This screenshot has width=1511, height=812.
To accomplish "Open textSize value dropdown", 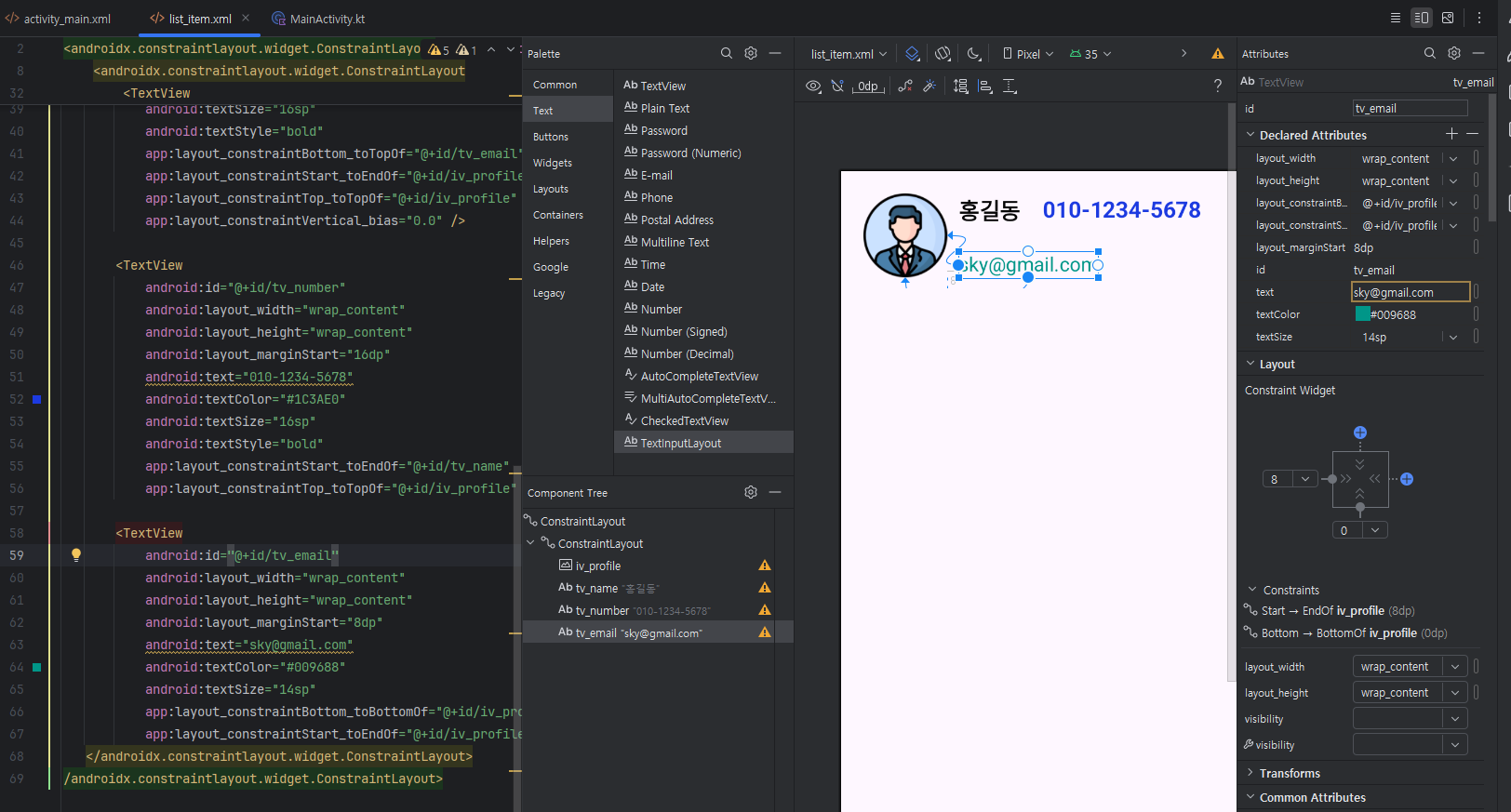I will (1453, 338).
